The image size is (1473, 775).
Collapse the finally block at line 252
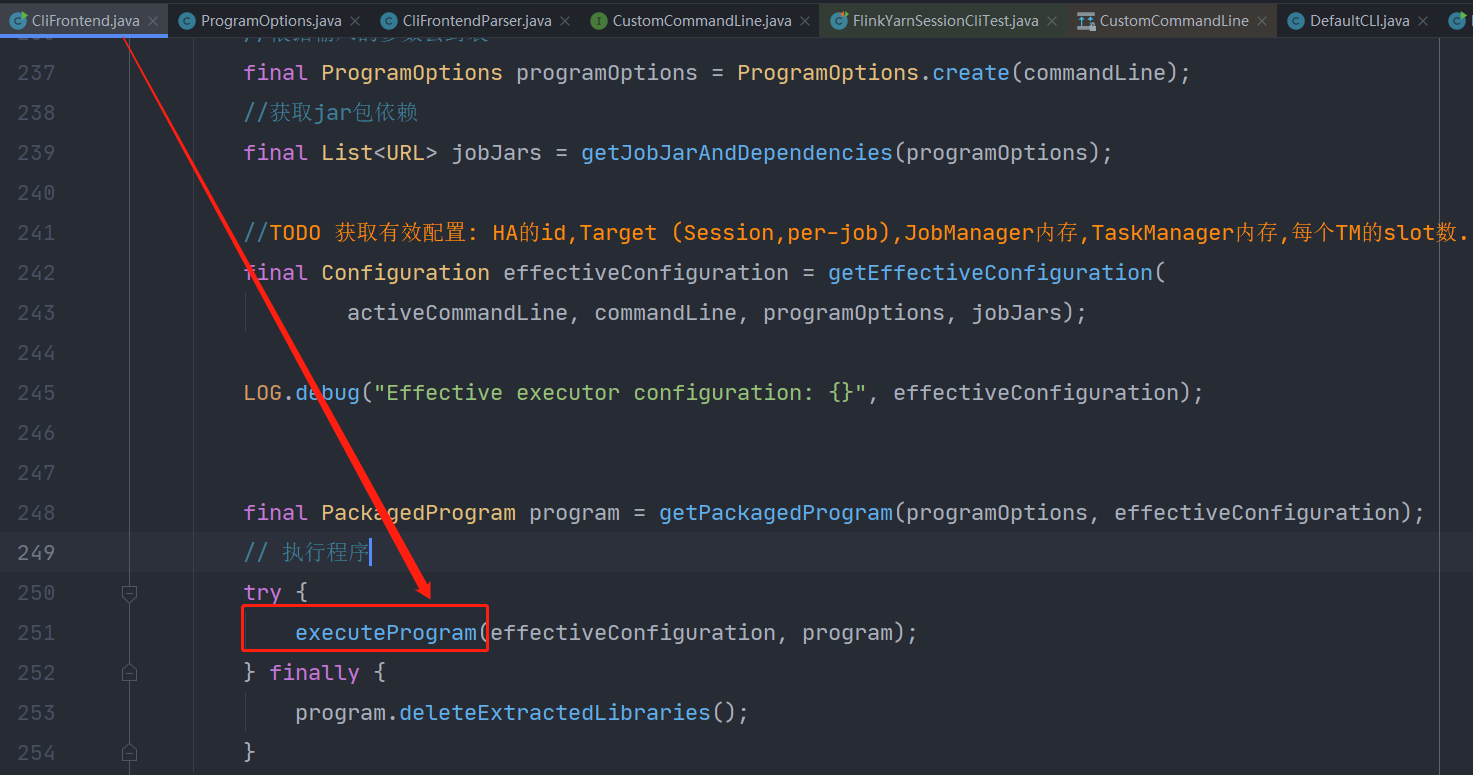(x=129, y=673)
